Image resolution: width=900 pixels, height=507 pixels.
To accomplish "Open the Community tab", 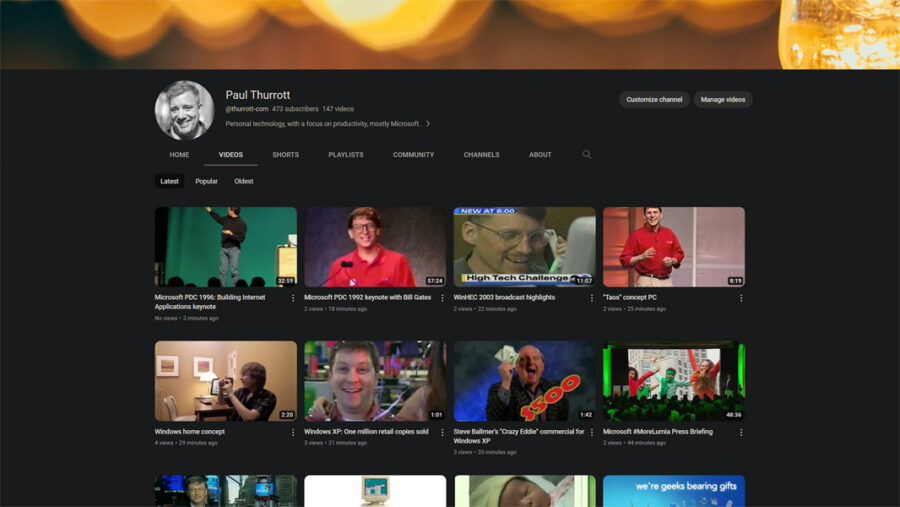I will [x=413, y=154].
